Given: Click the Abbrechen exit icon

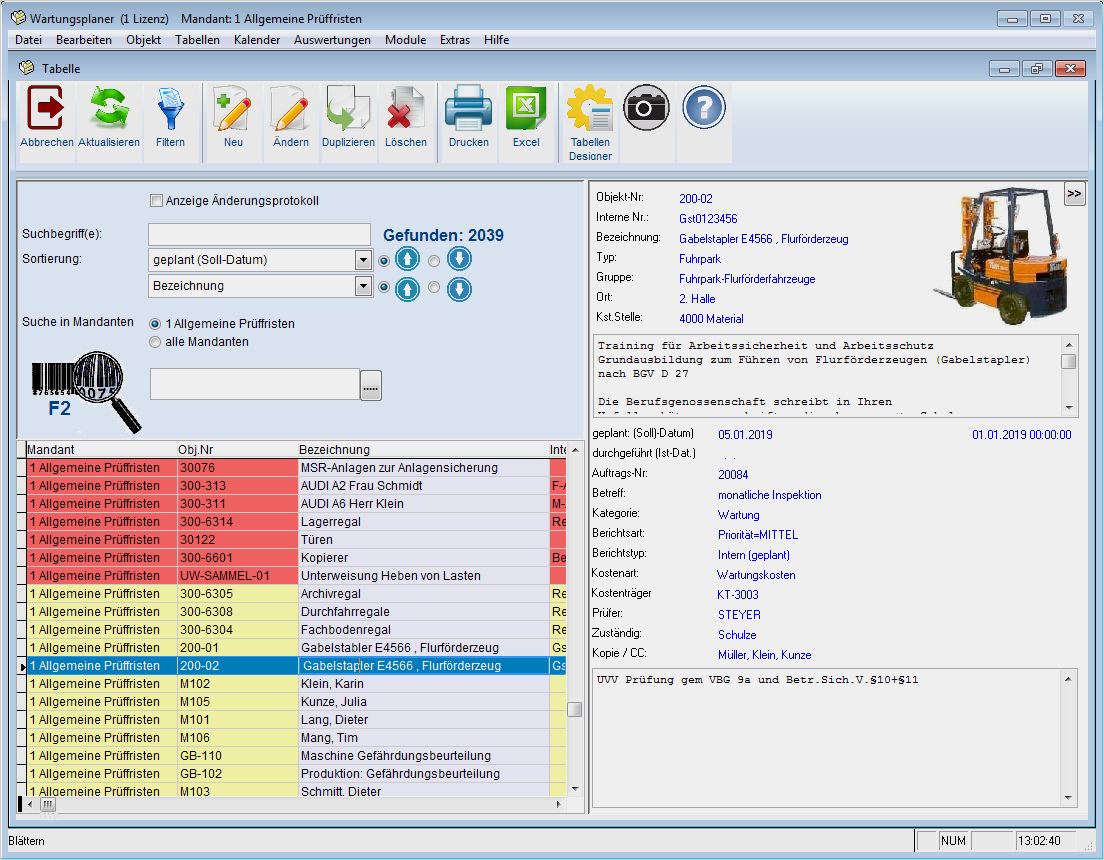Looking at the screenshot, I should tap(46, 109).
